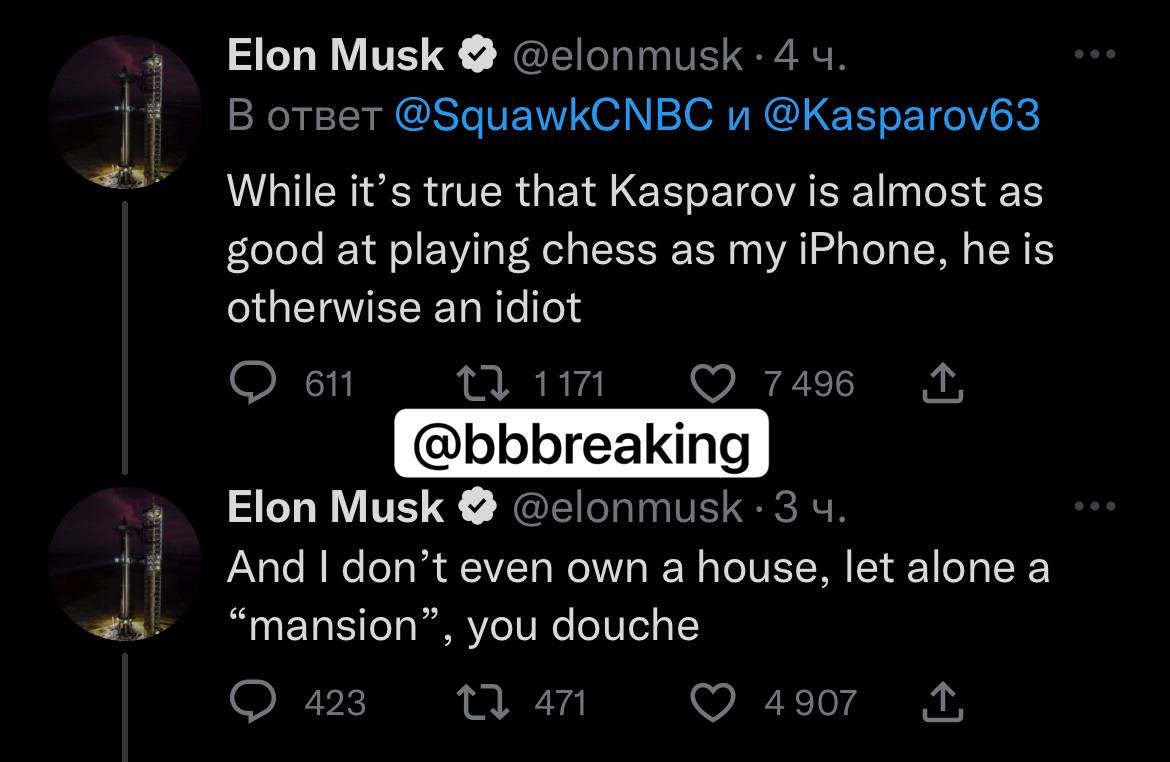Open the first tweet's profile avatar

[125, 109]
